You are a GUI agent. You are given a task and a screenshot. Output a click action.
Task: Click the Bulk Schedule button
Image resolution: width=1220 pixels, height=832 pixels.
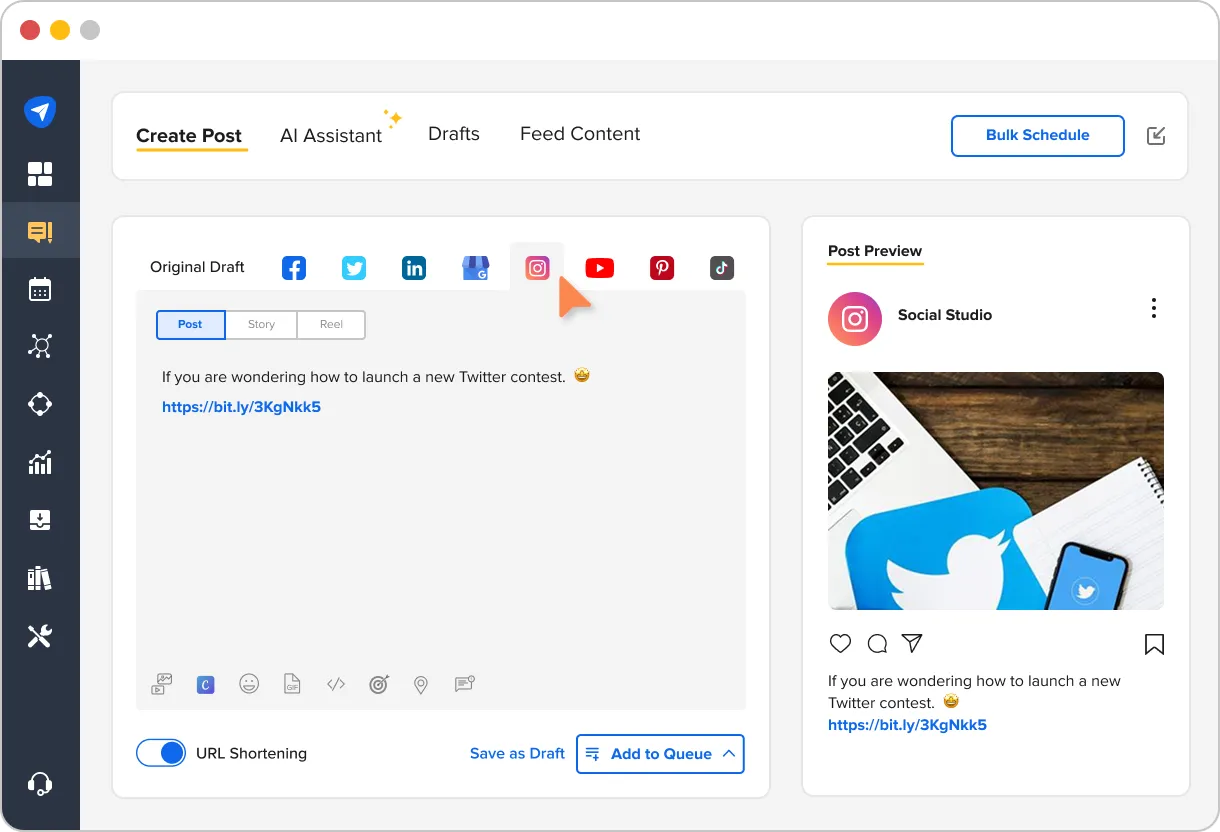click(x=1037, y=135)
